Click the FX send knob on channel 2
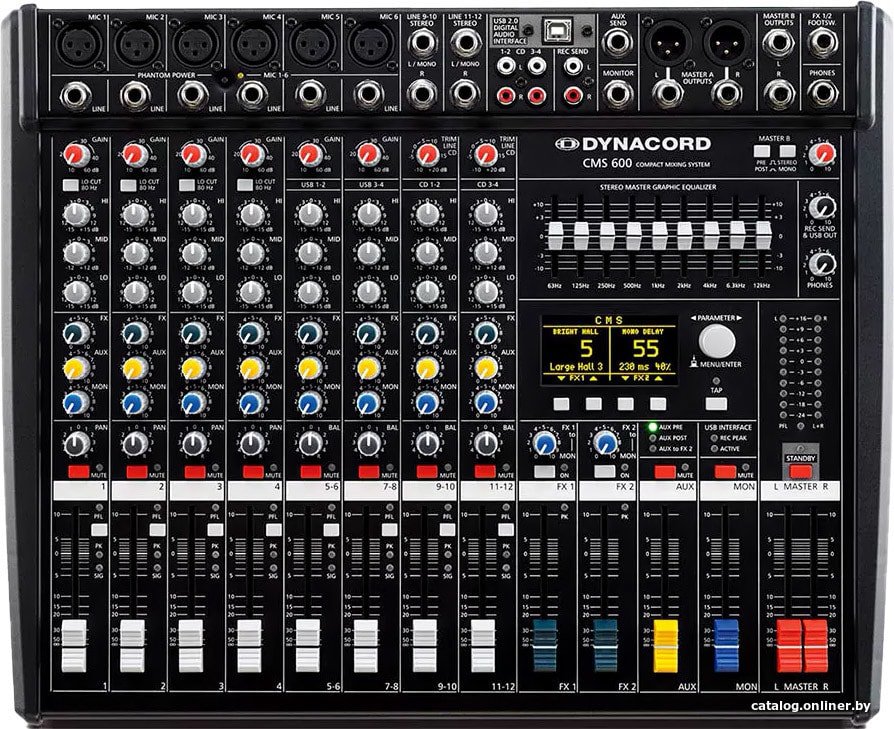This screenshot has height=729, width=894. (x=135, y=333)
